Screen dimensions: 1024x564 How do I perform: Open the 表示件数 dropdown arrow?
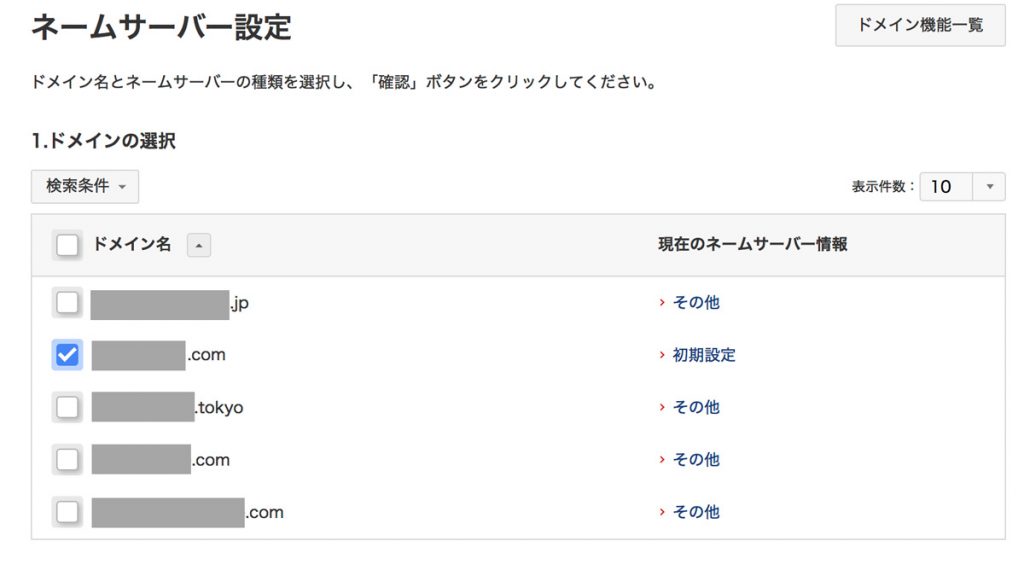pyautogui.click(x=989, y=186)
